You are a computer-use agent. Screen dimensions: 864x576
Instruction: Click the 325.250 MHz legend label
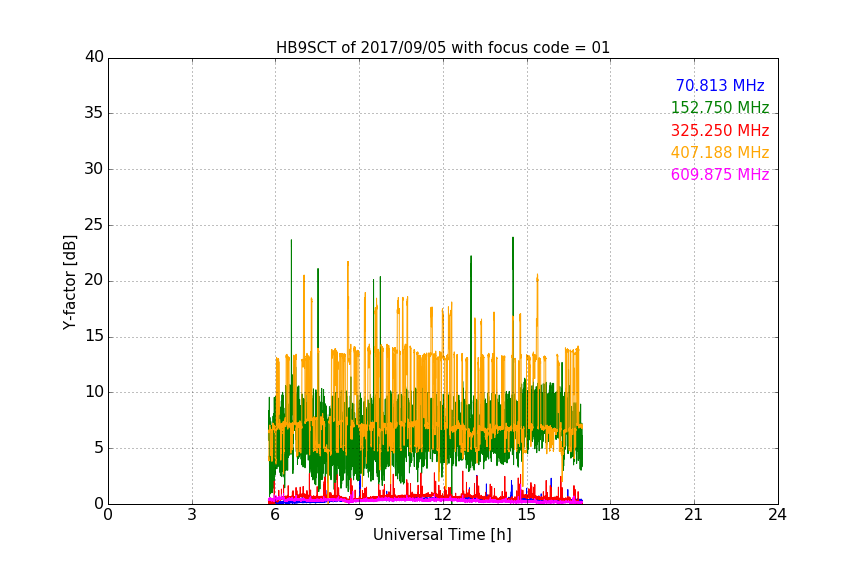(x=720, y=131)
